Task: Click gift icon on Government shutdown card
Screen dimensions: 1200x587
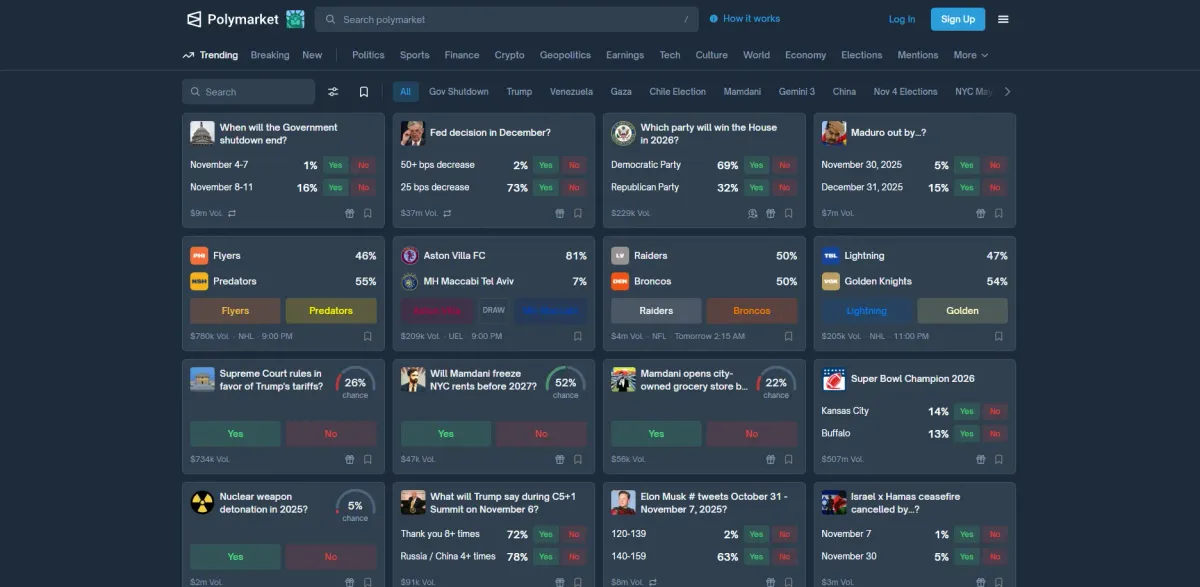Action: click(x=350, y=213)
